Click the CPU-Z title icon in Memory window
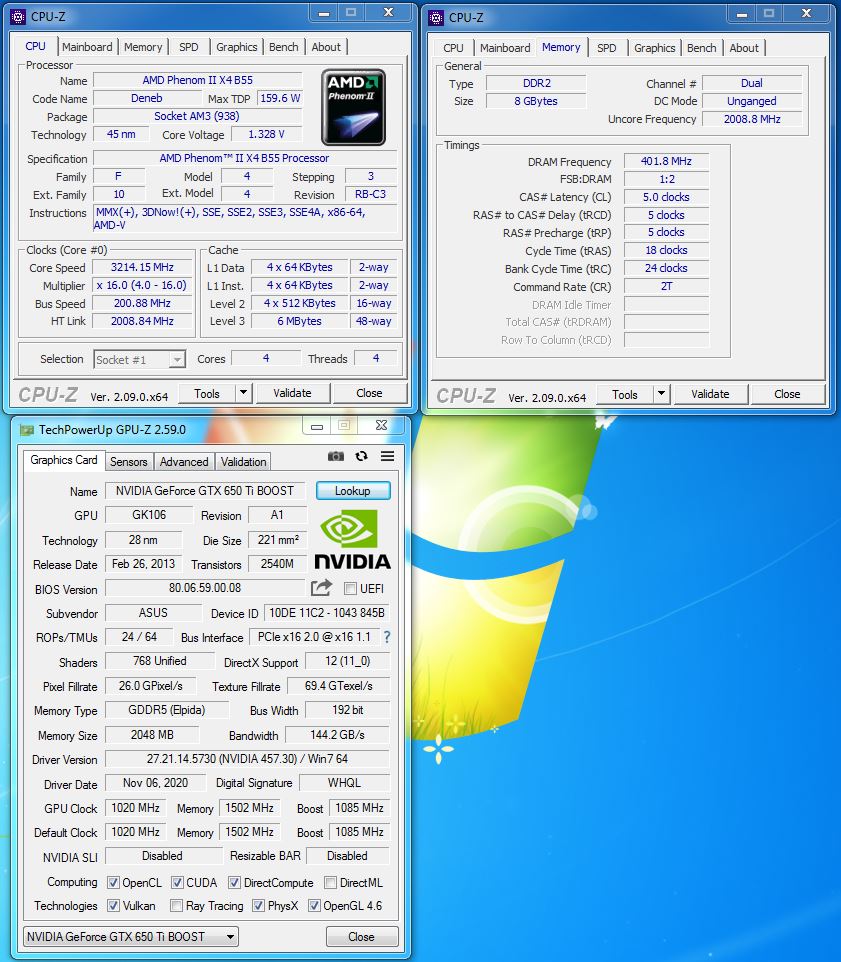Screen dimensions: 841x962 tap(436, 18)
